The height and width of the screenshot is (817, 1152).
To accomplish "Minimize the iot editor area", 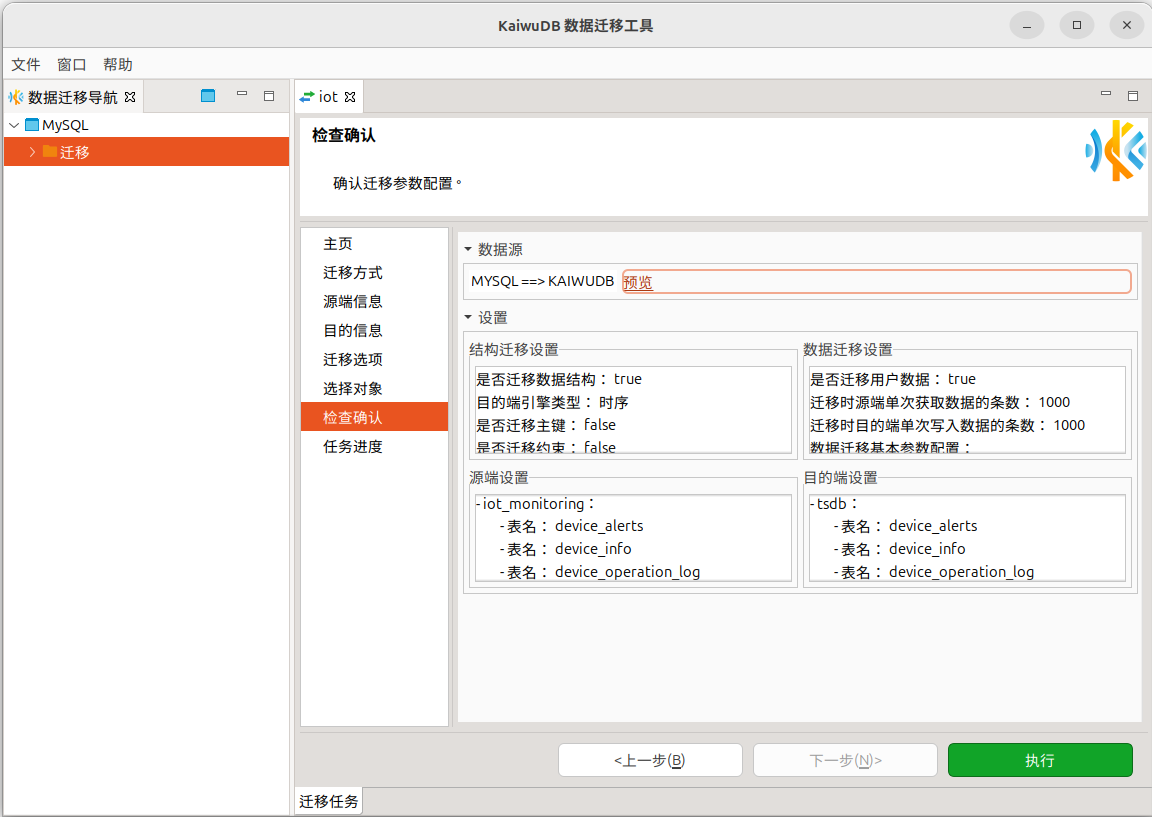I will [x=1106, y=95].
